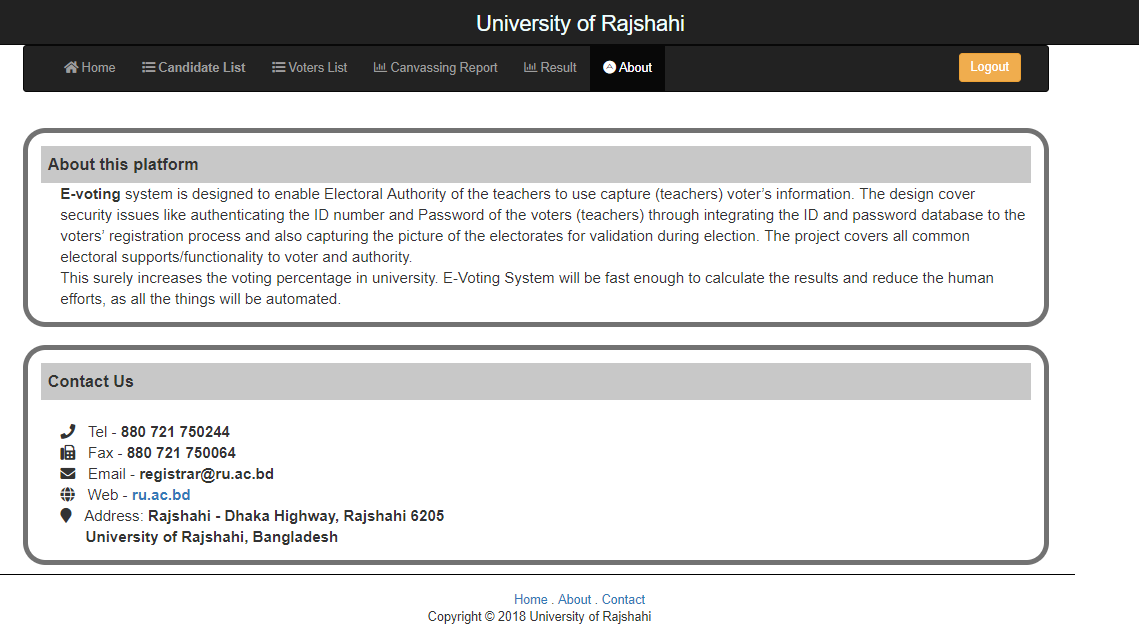Follow the footer Contact link
Viewport: 1139px width, 631px height.
(x=623, y=599)
